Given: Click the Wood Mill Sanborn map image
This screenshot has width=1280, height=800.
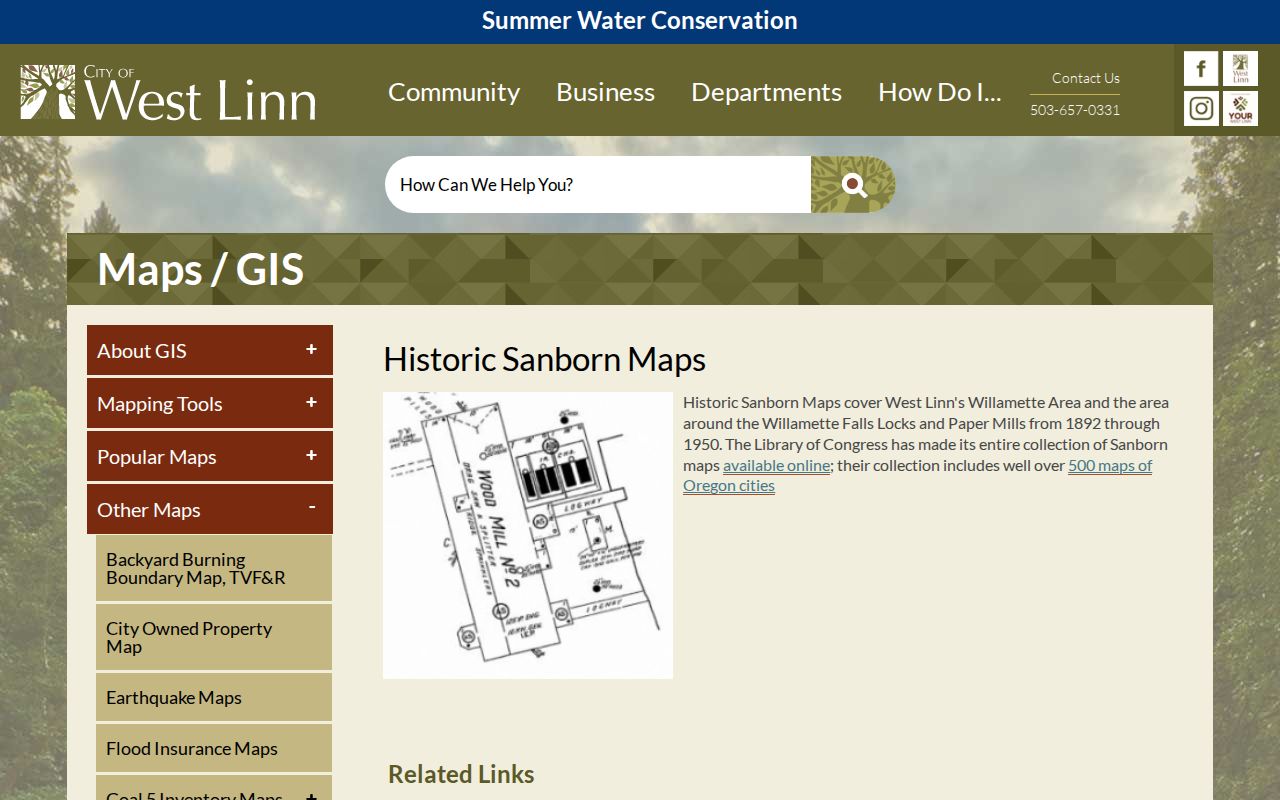Looking at the screenshot, I should point(528,535).
